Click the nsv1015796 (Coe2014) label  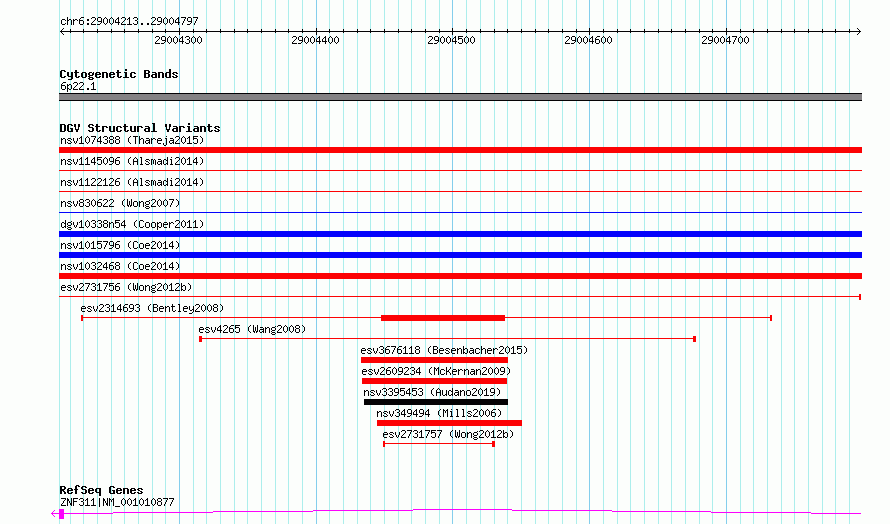click(x=120, y=245)
